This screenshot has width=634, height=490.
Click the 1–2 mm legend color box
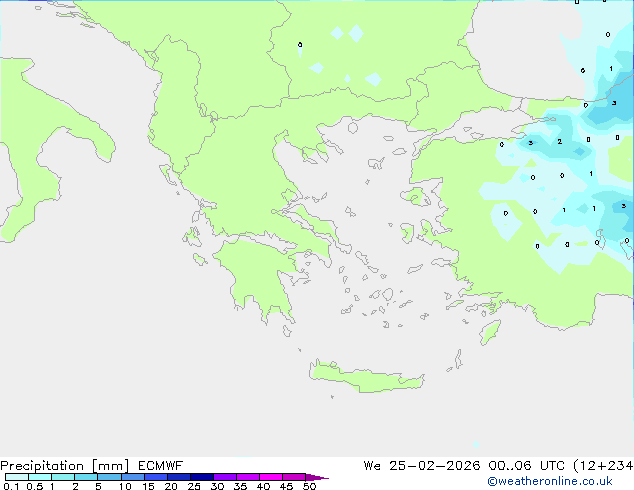point(63,477)
